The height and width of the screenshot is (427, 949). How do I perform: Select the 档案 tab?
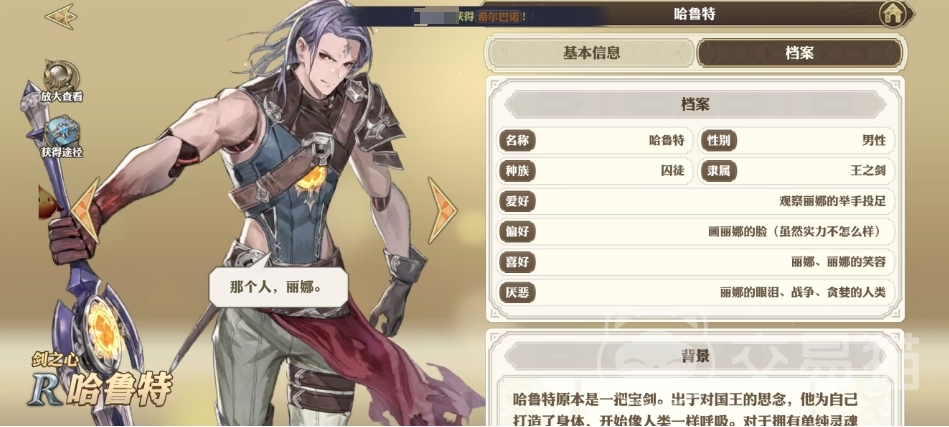coord(799,53)
